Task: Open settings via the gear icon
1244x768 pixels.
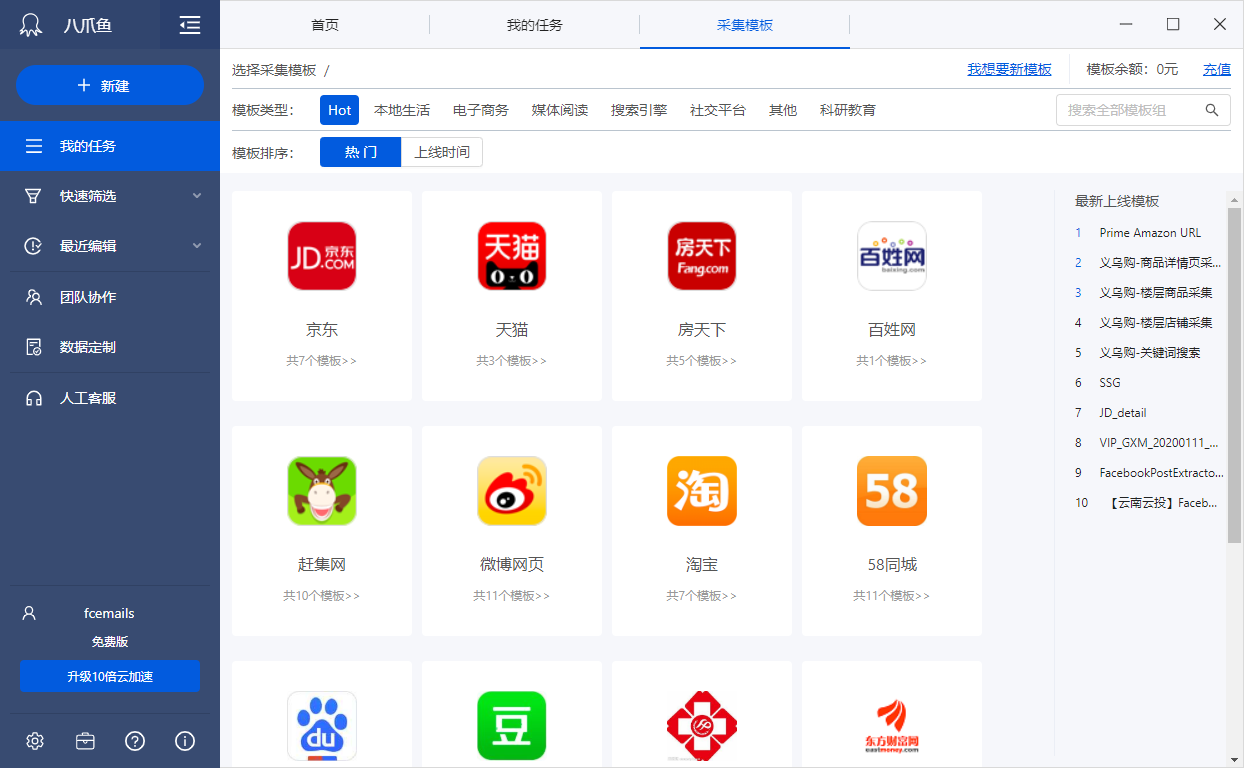Action: (x=35, y=741)
